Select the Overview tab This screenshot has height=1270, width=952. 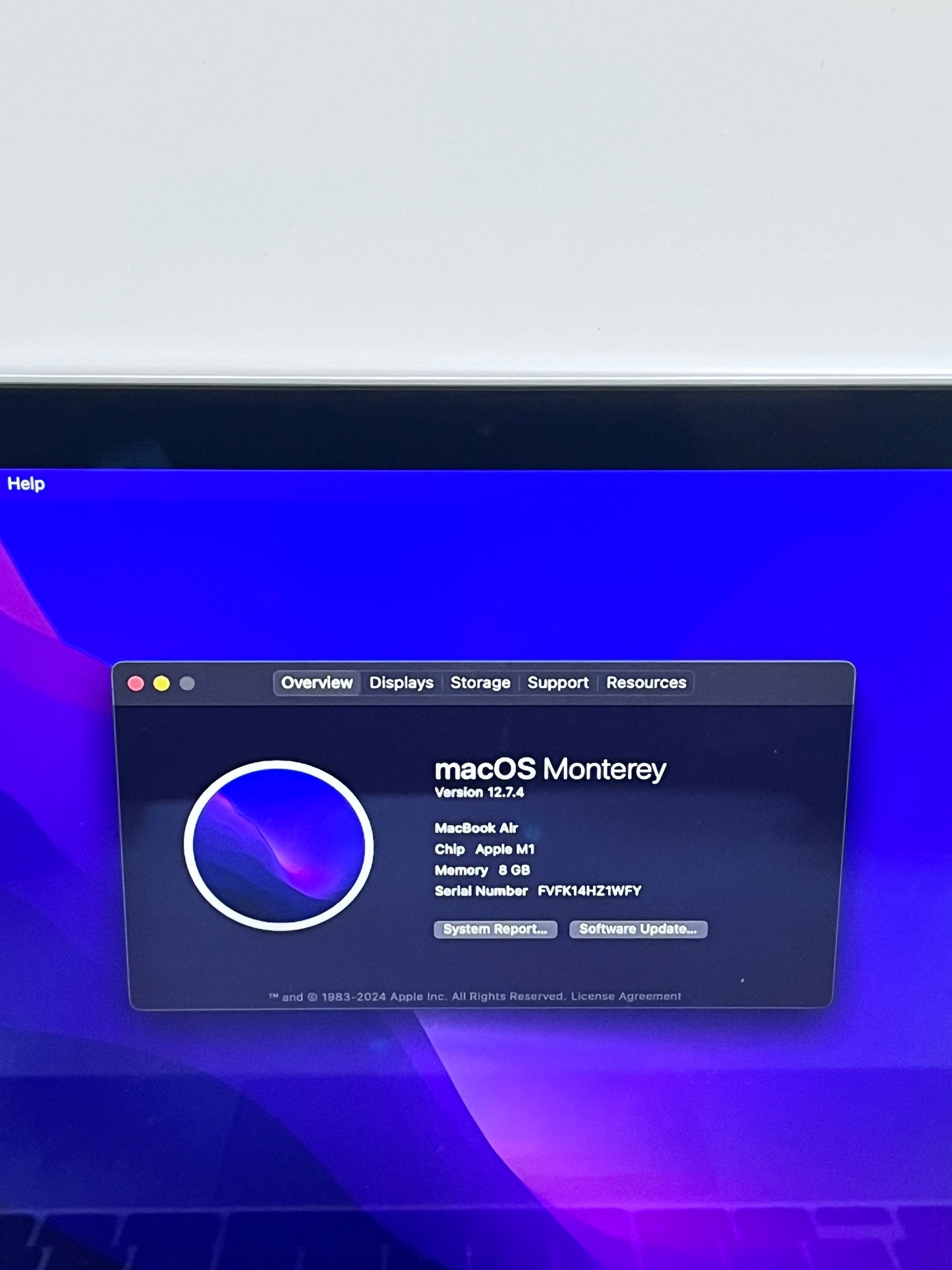pyautogui.click(x=317, y=683)
